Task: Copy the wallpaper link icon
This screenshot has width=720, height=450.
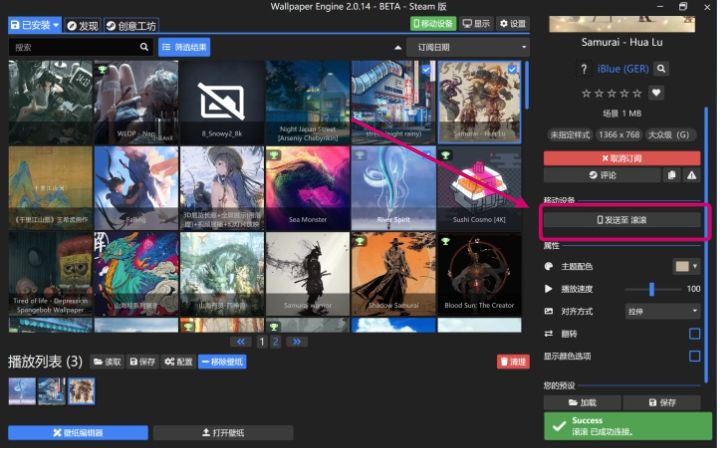Action: 672,175
